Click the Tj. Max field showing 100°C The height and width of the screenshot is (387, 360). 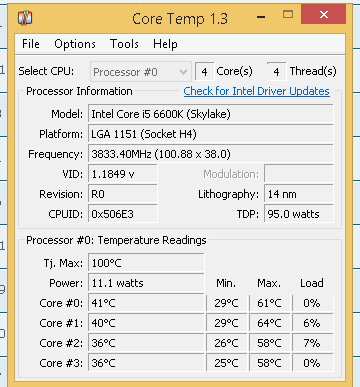(146, 263)
